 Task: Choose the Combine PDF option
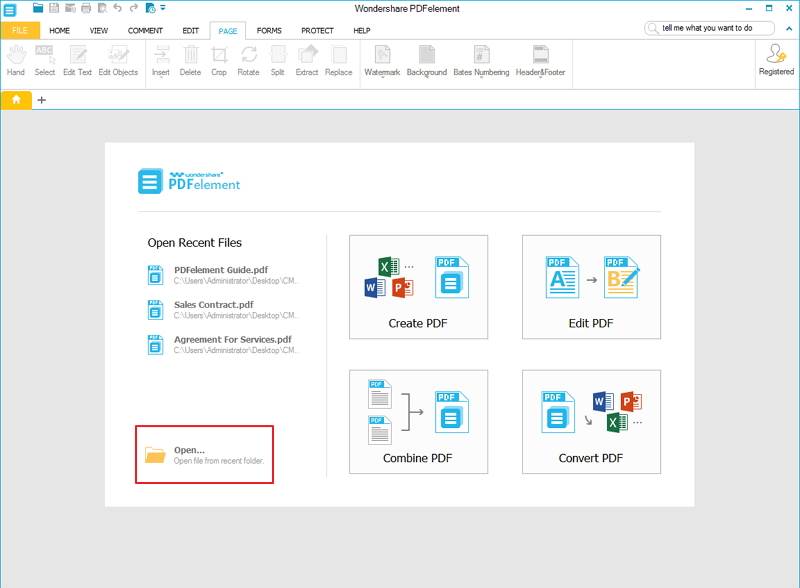(419, 420)
